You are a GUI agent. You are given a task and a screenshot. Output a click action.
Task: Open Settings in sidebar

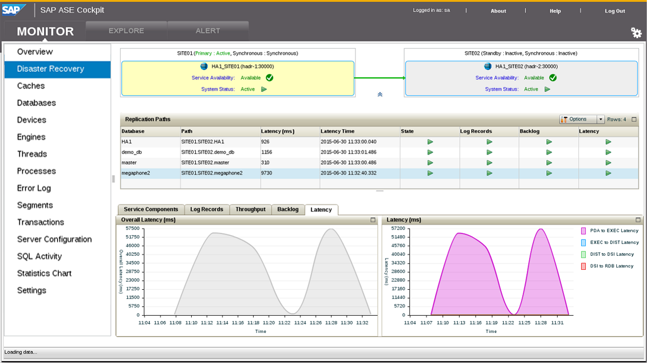(x=57, y=291)
